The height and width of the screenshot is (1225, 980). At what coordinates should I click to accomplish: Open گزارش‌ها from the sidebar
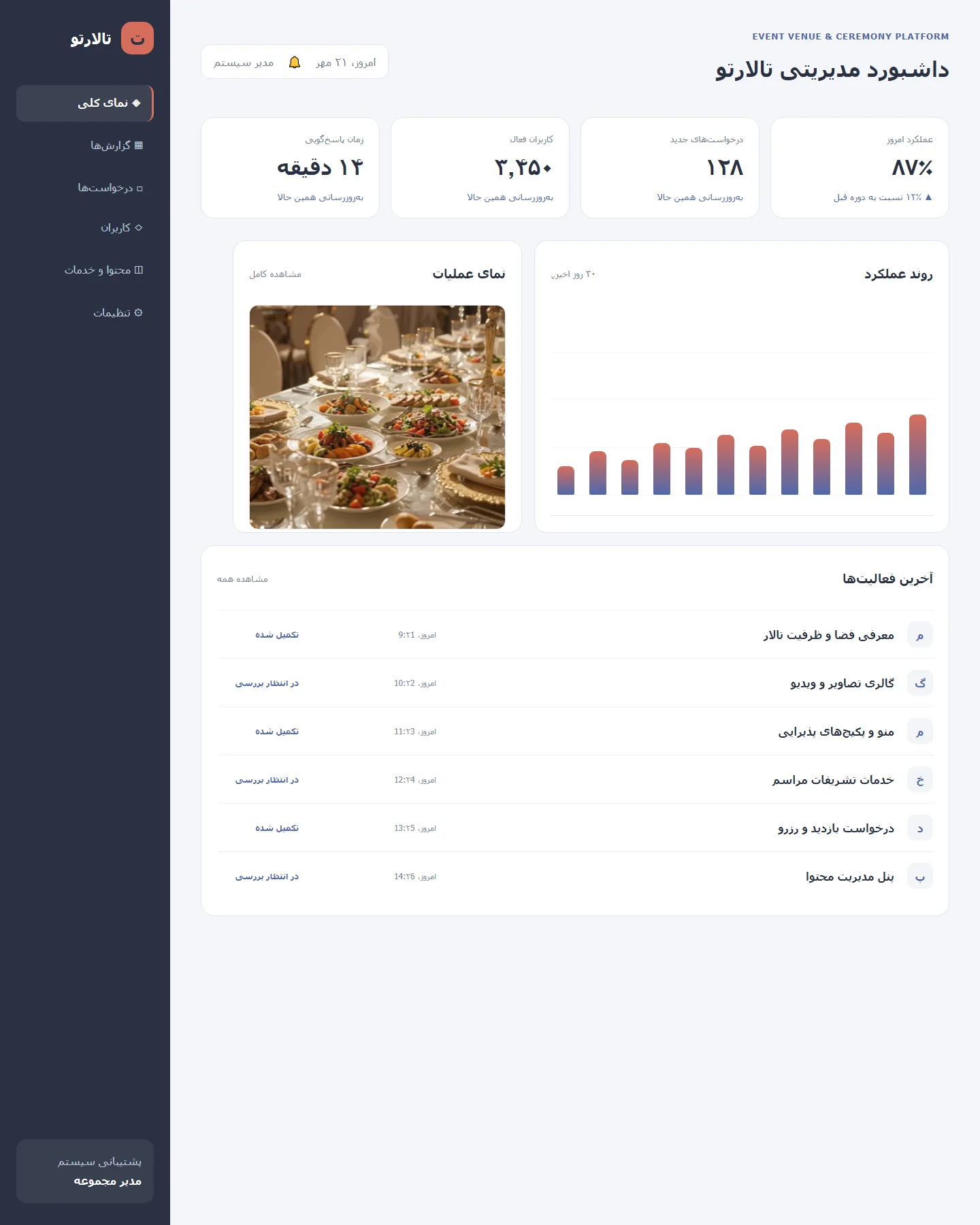tap(85, 146)
